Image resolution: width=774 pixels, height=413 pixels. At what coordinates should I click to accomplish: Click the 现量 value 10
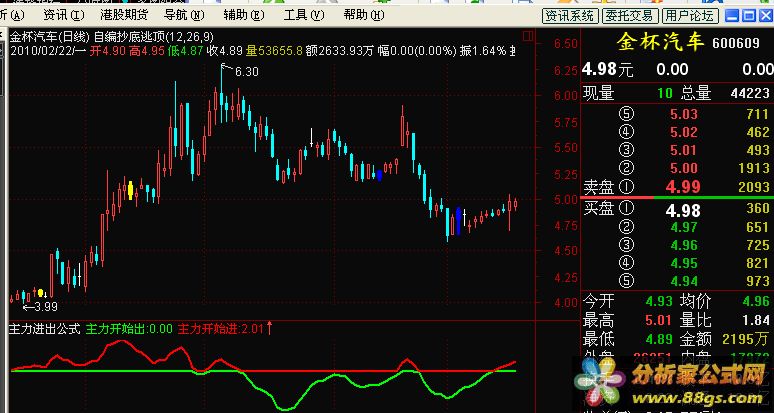pos(665,93)
